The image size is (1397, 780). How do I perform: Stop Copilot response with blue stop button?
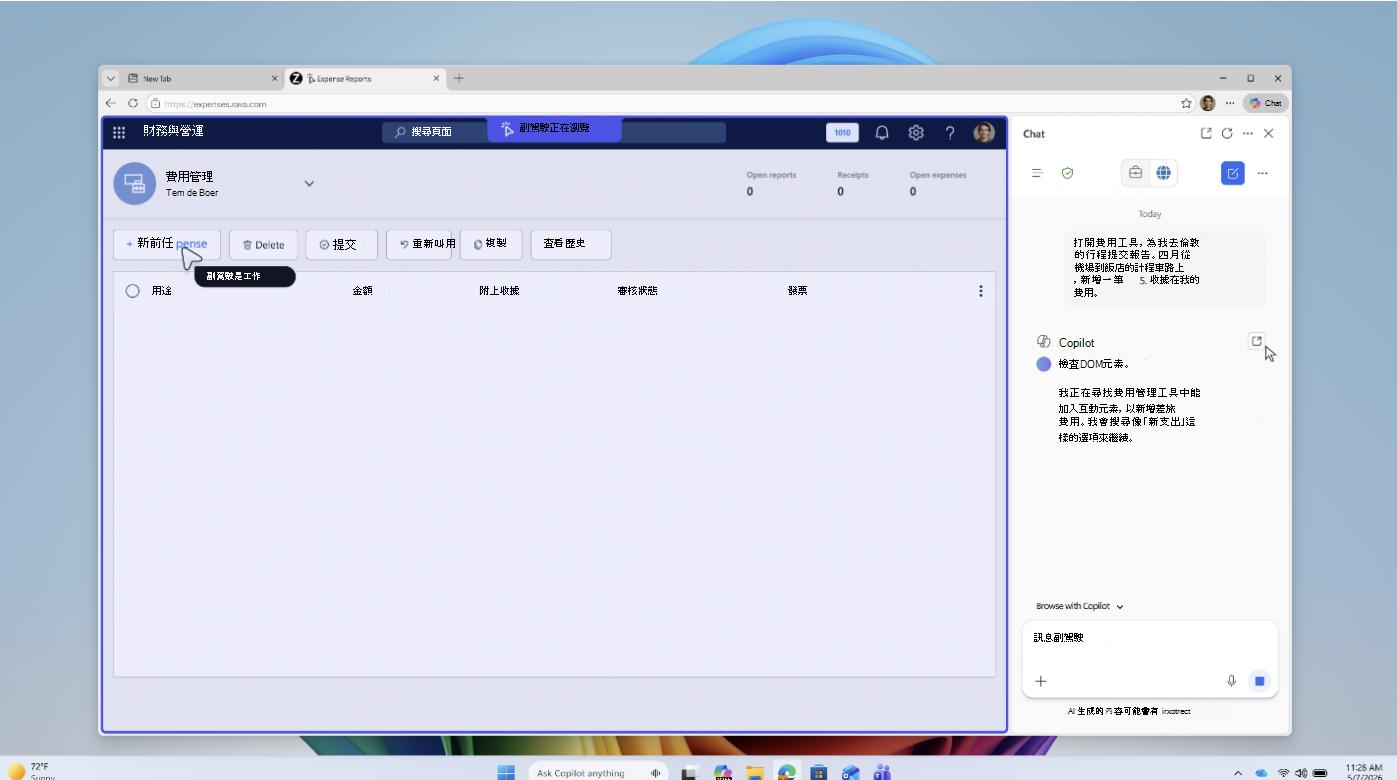(1260, 681)
